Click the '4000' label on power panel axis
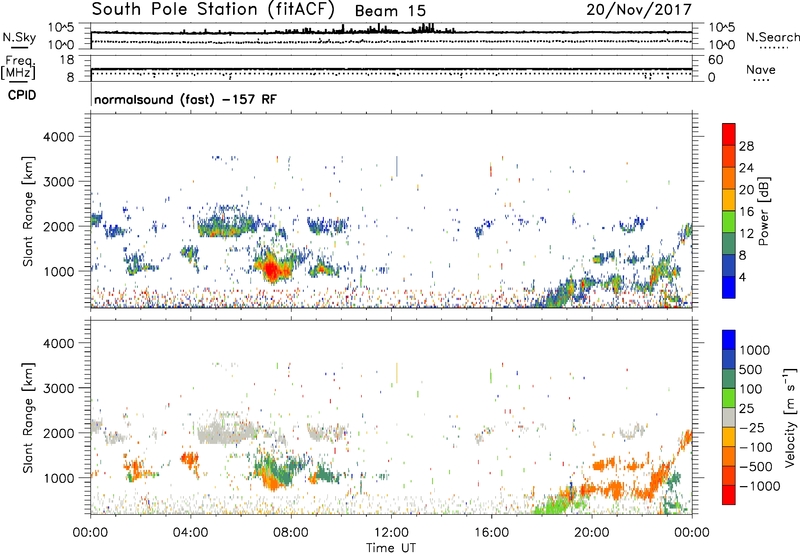The height and width of the screenshot is (554, 800). pos(59,137)
